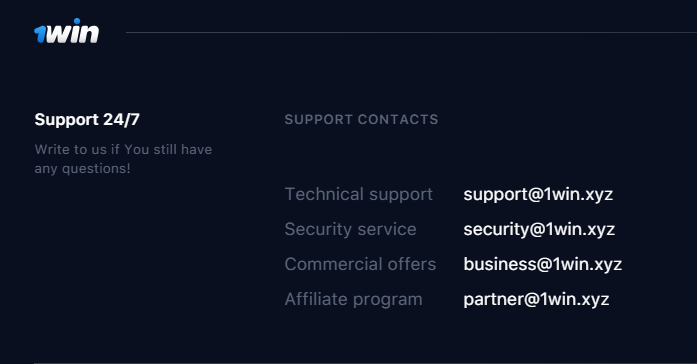Click the 'any questions!' text line
This screenshot has width=697, height=364.
pyautogui.click(x=82, y=169)
